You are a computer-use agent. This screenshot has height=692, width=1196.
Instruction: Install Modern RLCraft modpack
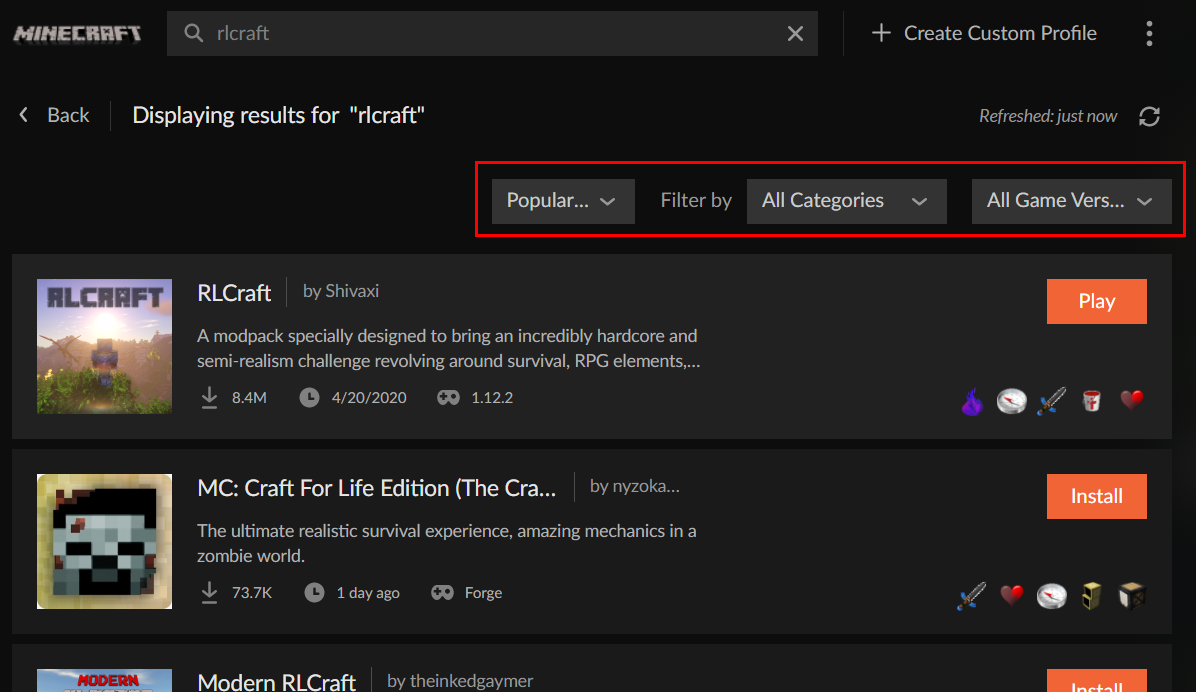(x=1096, y=681)
